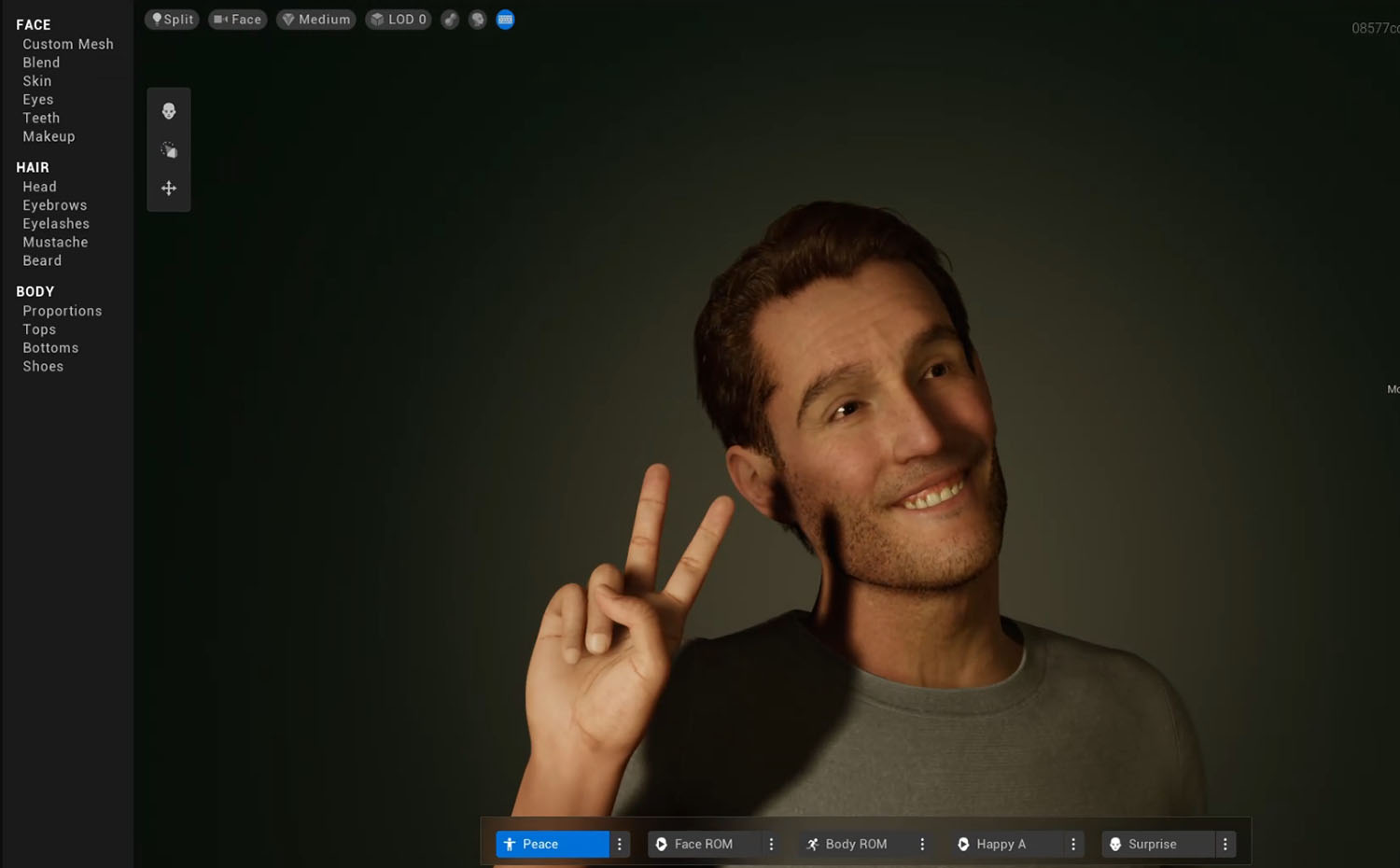Open the Skin section in Face
1400x868 pixels.
pyautogui.click(x=37, y=81)
